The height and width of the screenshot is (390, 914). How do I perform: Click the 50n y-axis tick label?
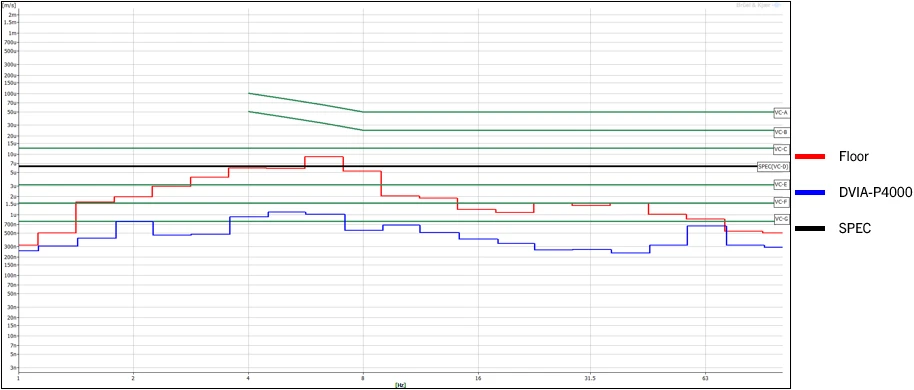[11, 293]
